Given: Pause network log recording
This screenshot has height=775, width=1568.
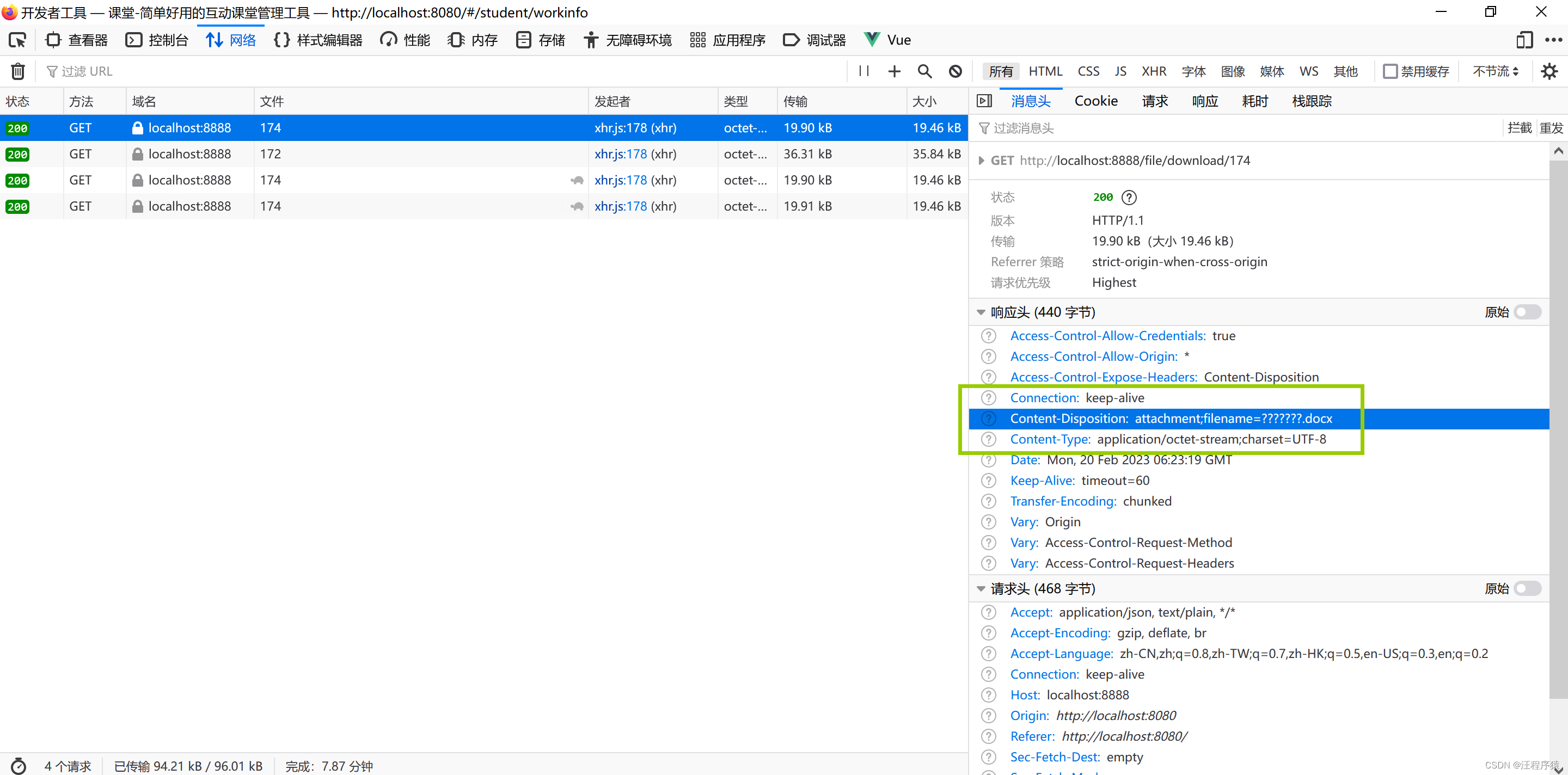Looking at the screenshot, I should coord(863,71).
